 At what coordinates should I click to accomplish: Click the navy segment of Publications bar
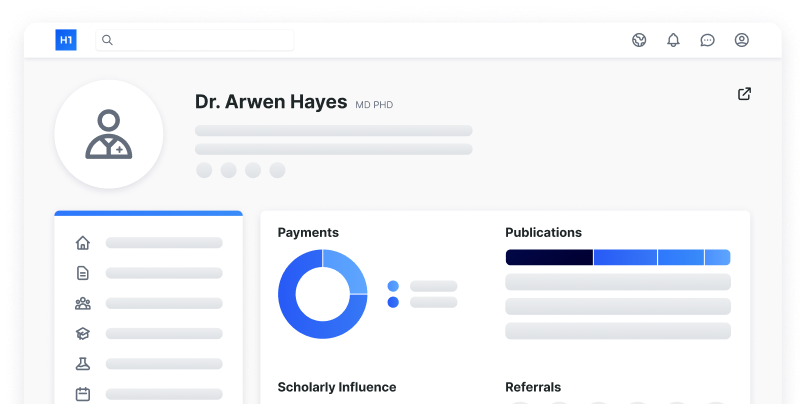549,258
